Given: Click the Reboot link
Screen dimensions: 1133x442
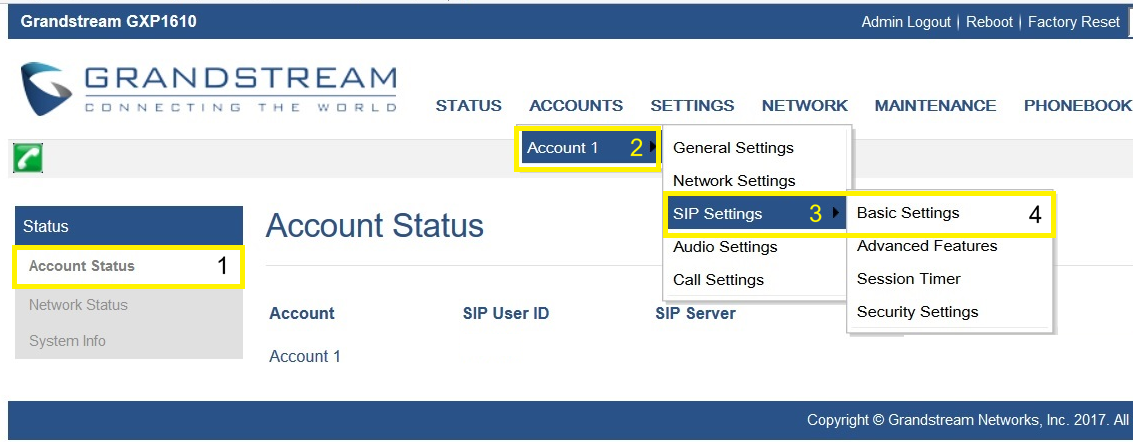Looking at the screenshot, I should (989, 22).
